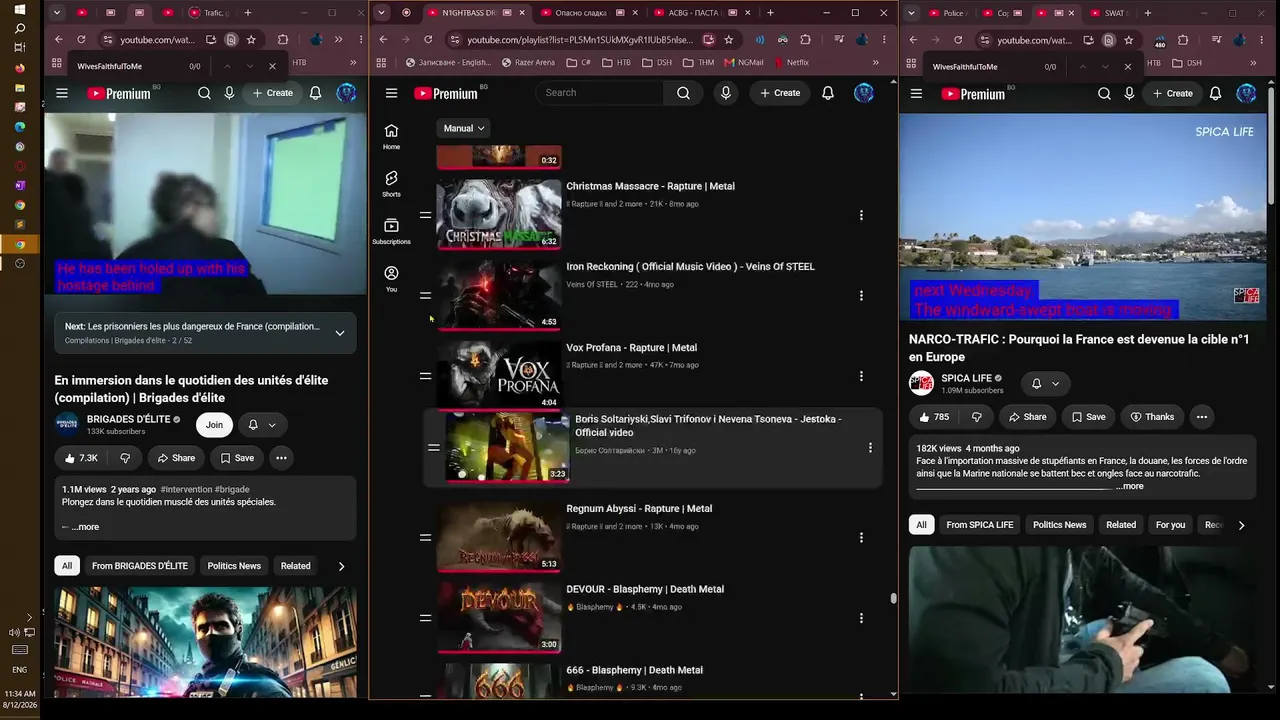Open more actions menu under BRIGADES video
This screenshot has height=720, width=1280.
pyautogui.click(x=281, y=458)
